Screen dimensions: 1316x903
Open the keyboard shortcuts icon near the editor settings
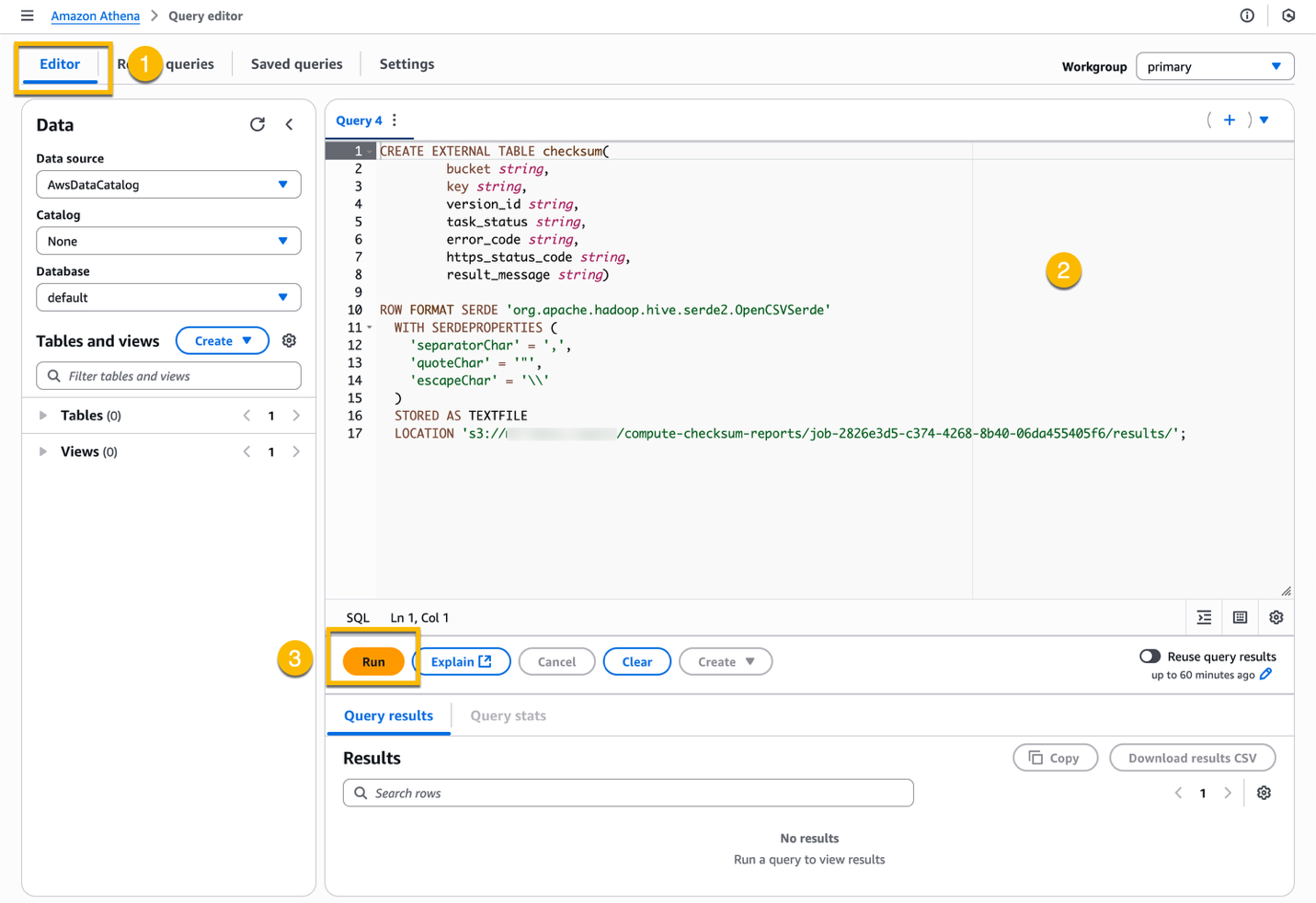pos(1239,617)
